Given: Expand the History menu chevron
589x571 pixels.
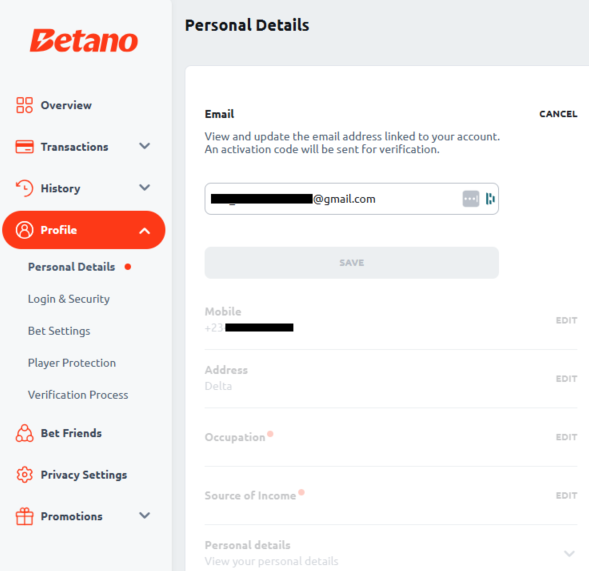Looking at the screenshot, I should (x=145, y=187).
